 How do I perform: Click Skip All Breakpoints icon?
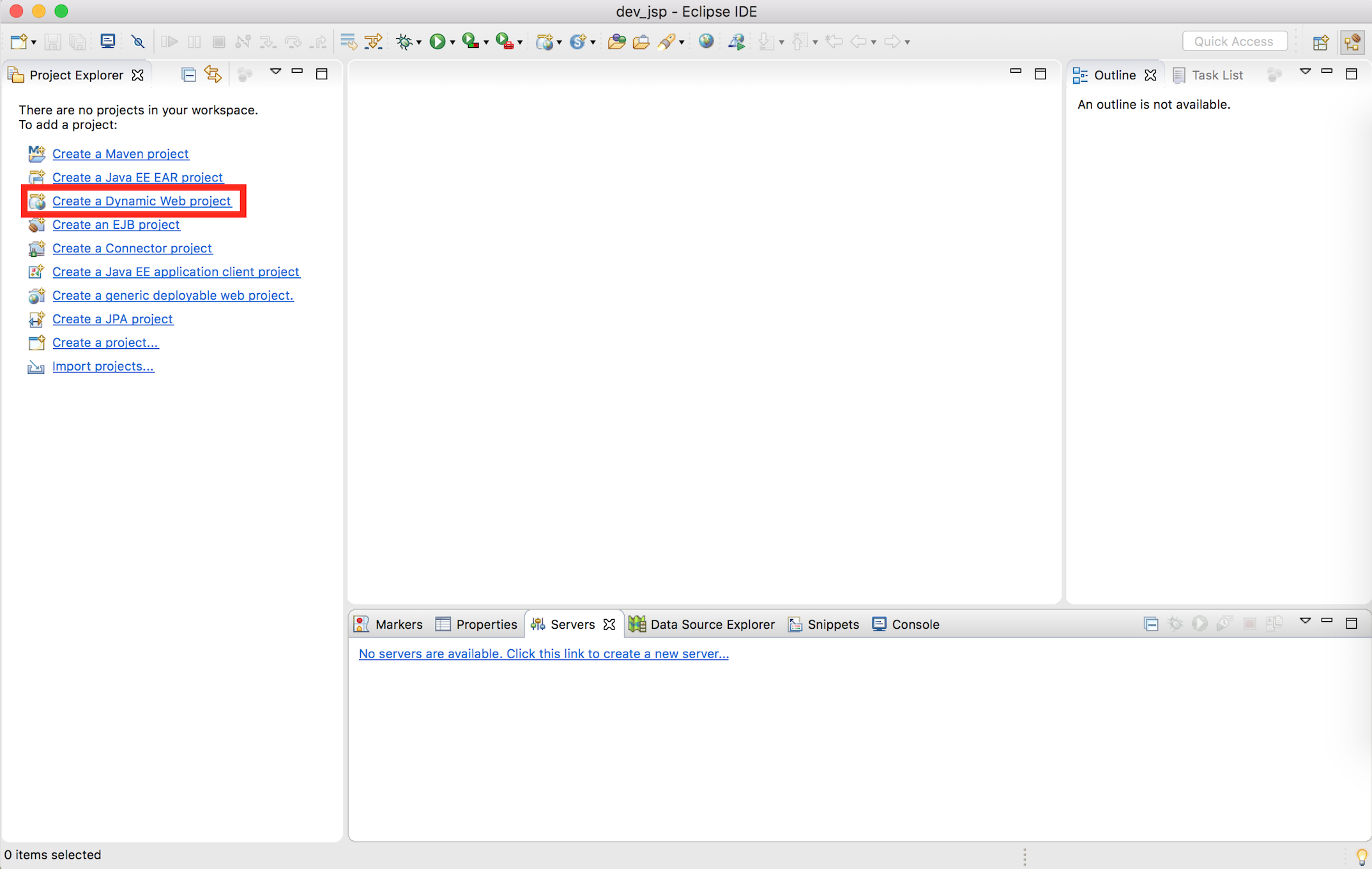[138, 42]
